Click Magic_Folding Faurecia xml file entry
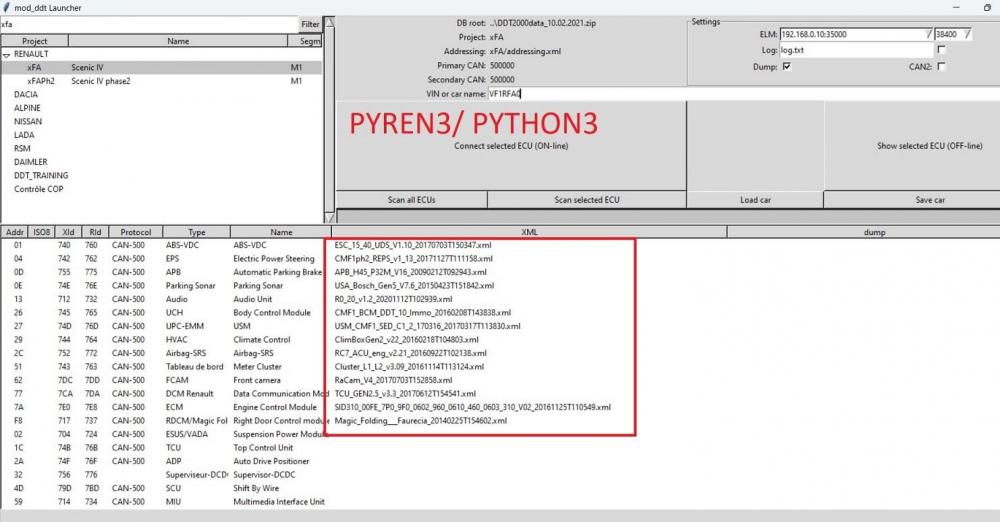Screen dimensions: 1000x522 point(420,421)
